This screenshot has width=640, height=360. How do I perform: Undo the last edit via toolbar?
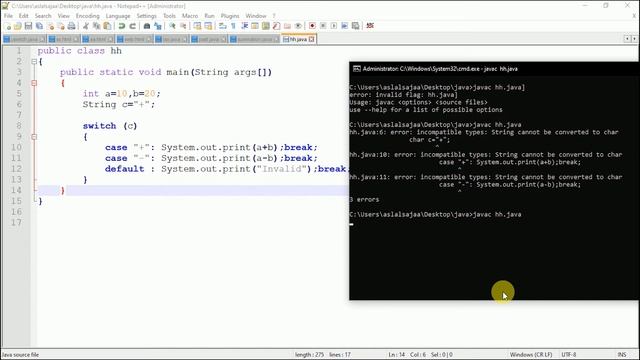coord(122,26)
